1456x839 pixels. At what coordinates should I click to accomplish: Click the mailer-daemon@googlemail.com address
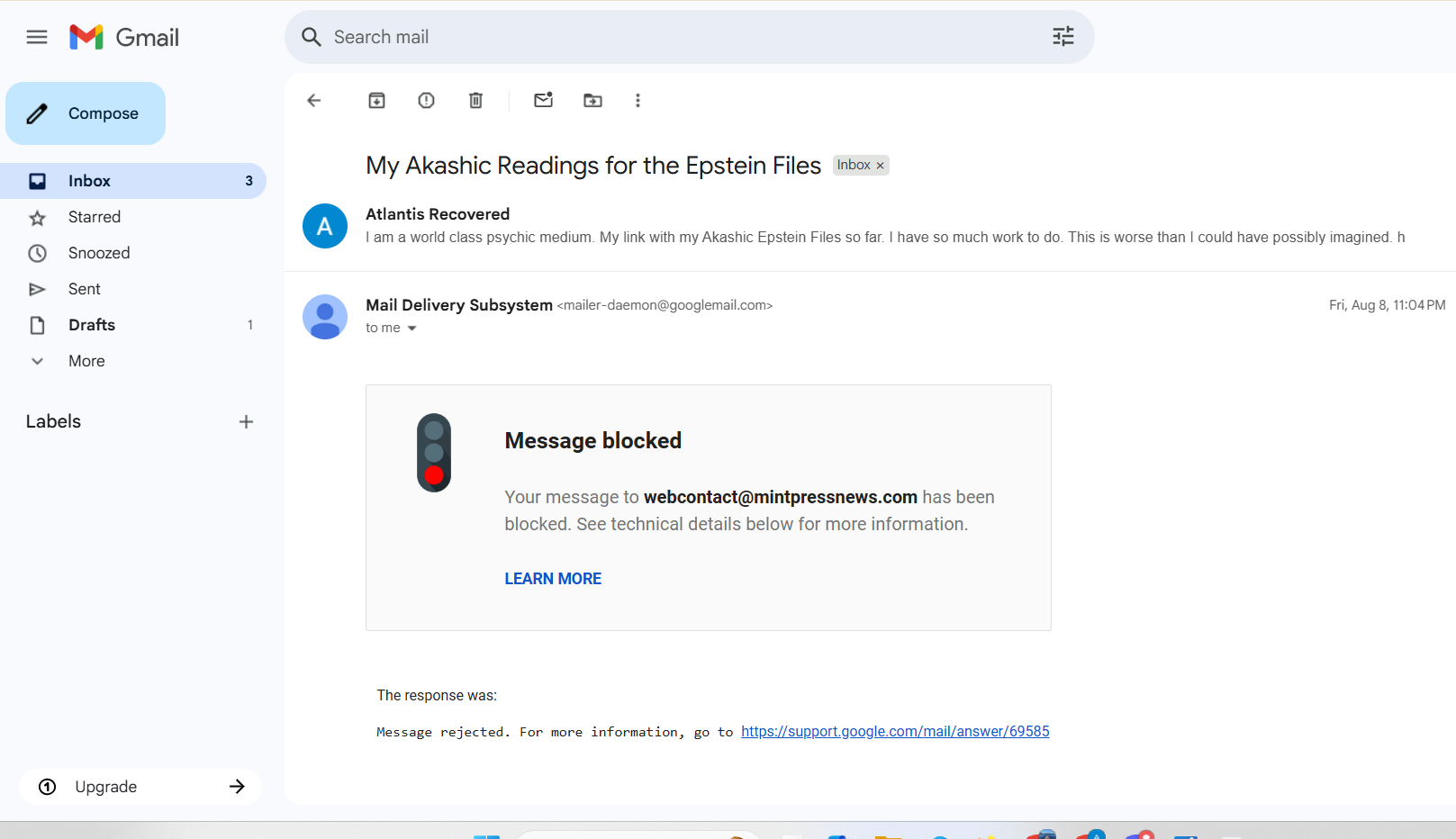click(x=665, y=305)
